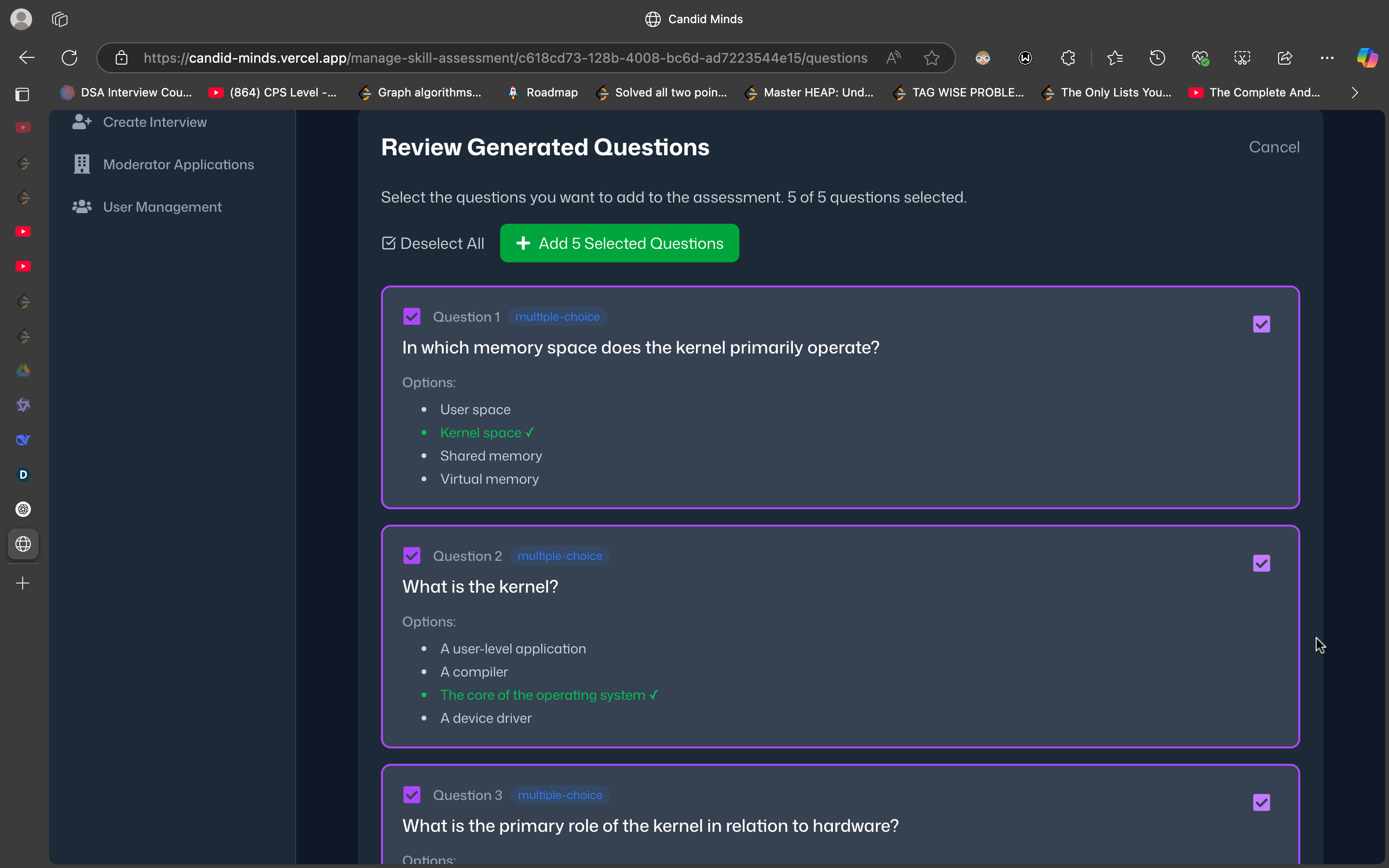1389x868 pixels.
Task: Open the share page icon
Action: tap(1284, 58)
